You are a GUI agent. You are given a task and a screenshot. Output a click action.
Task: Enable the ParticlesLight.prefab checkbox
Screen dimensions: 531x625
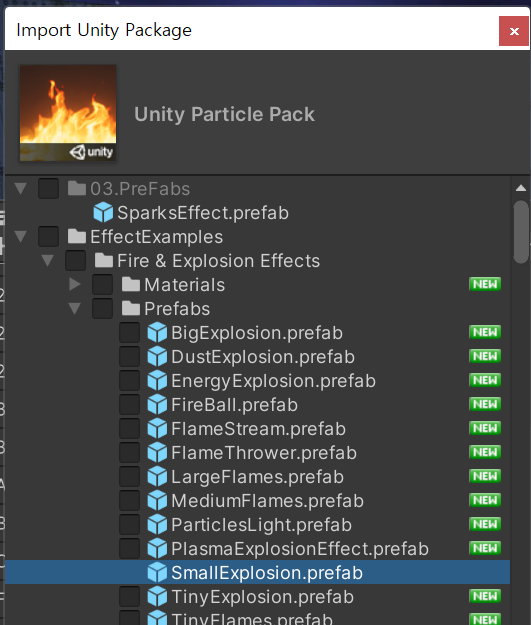tap(130, 525)
